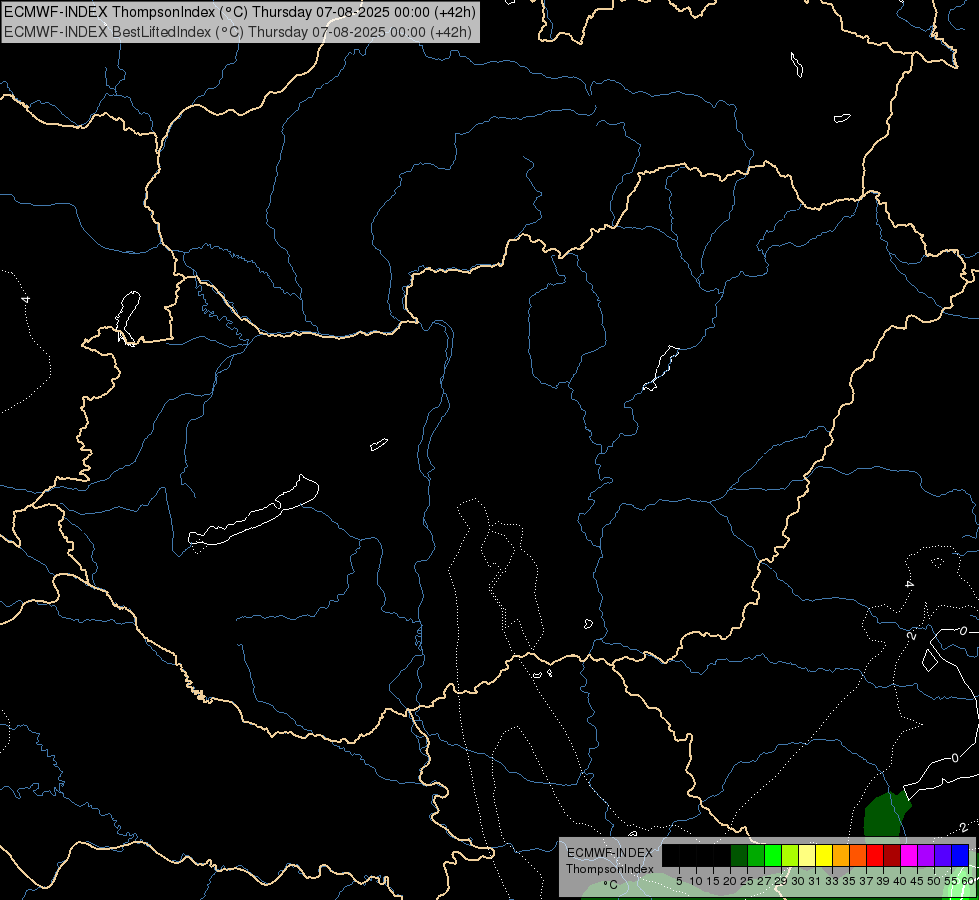Click the legend scale value 20
This screenshot has width=979, height=900.
tap(731, 881)
